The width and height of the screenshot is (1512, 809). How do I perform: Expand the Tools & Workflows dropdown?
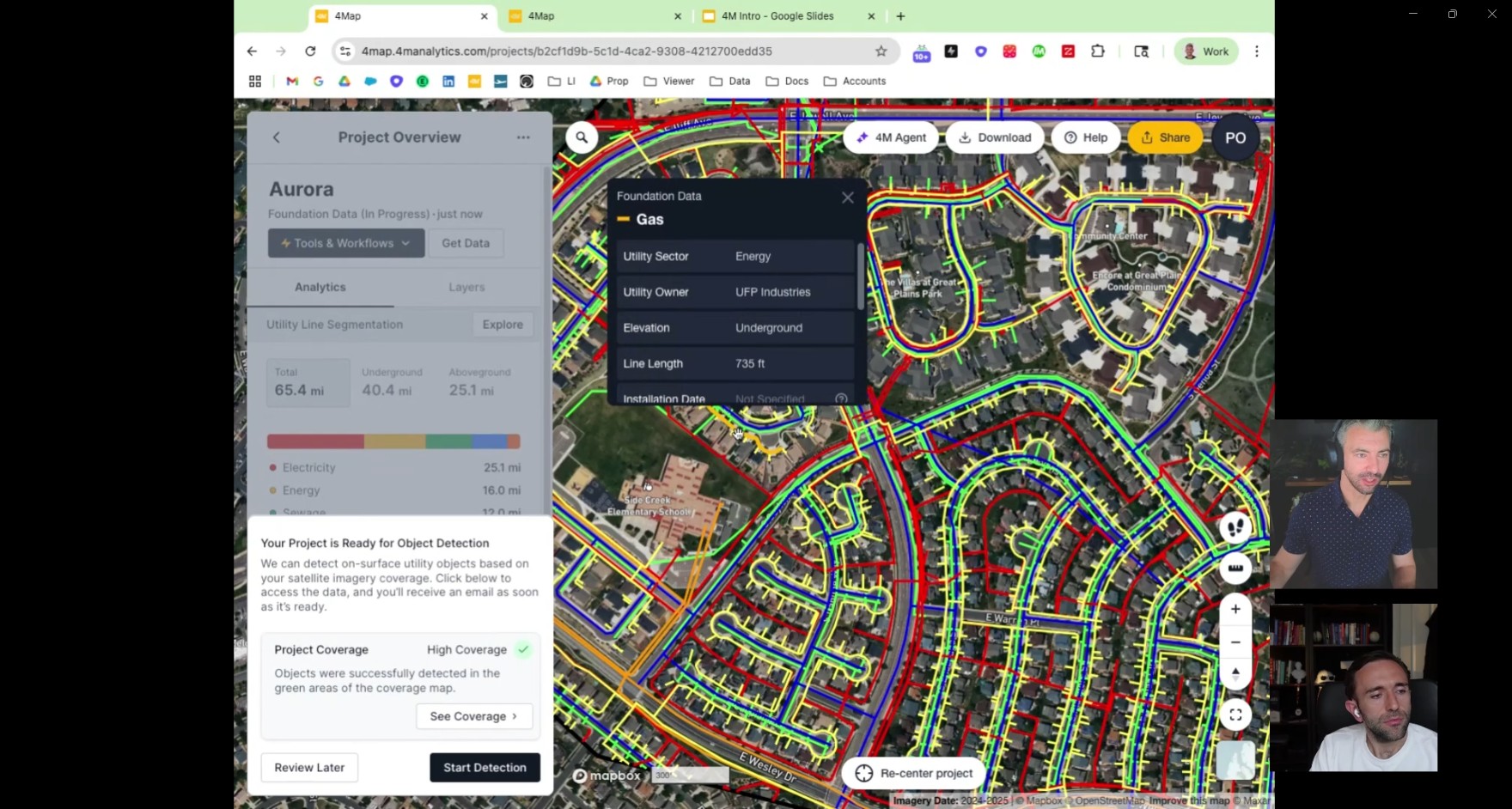click(x=346, y=243)
